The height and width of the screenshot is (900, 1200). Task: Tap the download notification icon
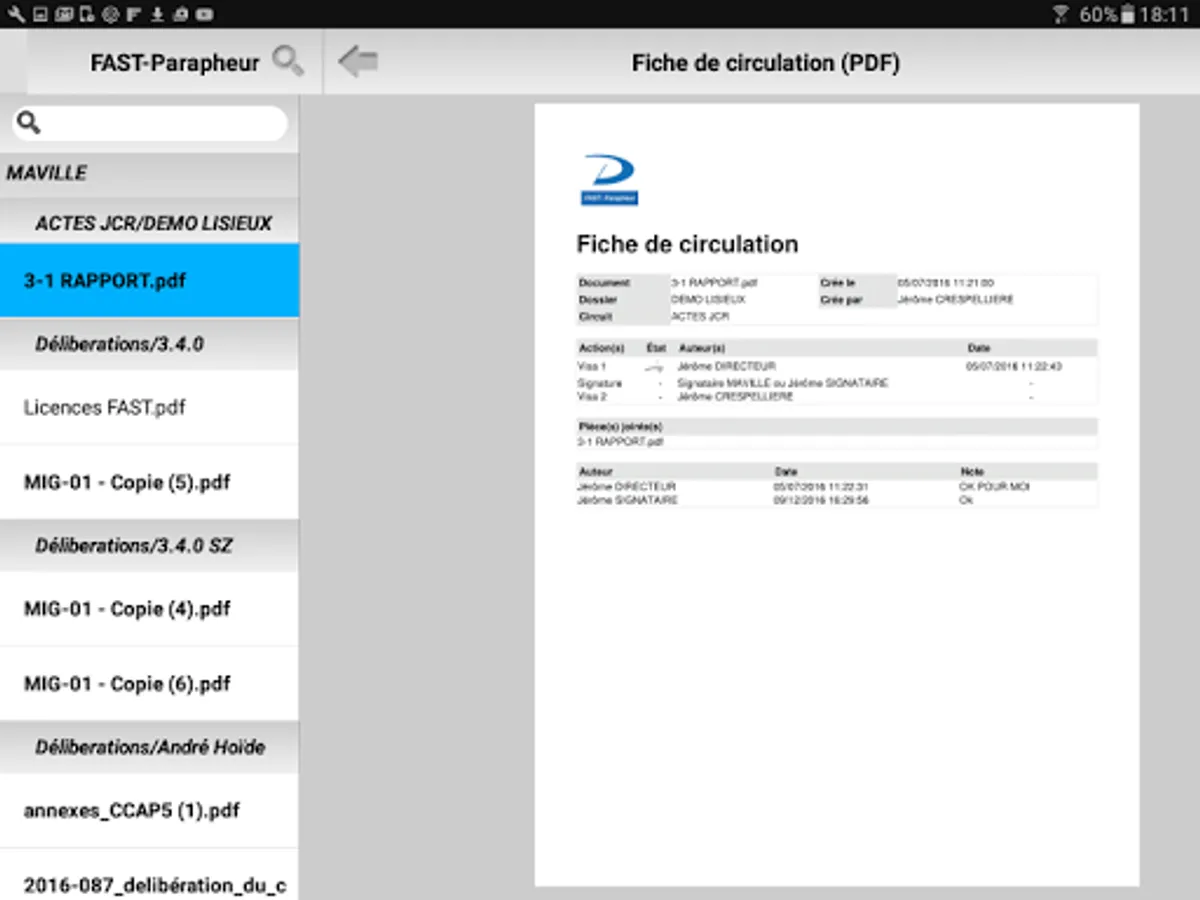[x=157, y=14]
